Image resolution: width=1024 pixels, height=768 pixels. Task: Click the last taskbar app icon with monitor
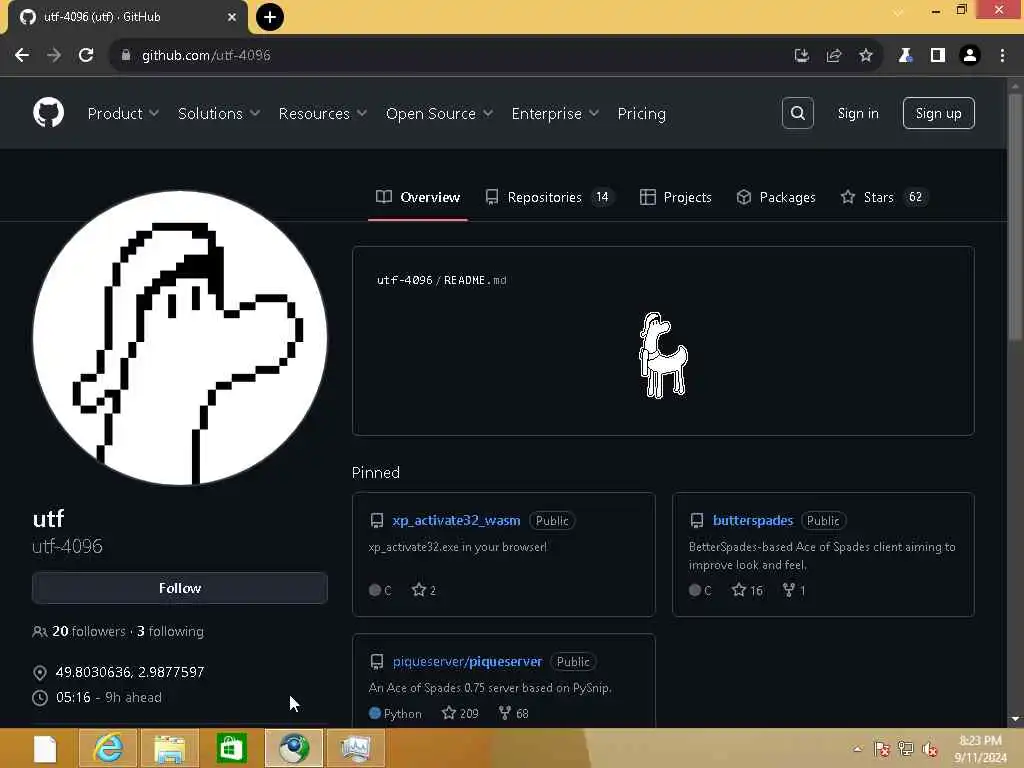click(x=356, y=748)
